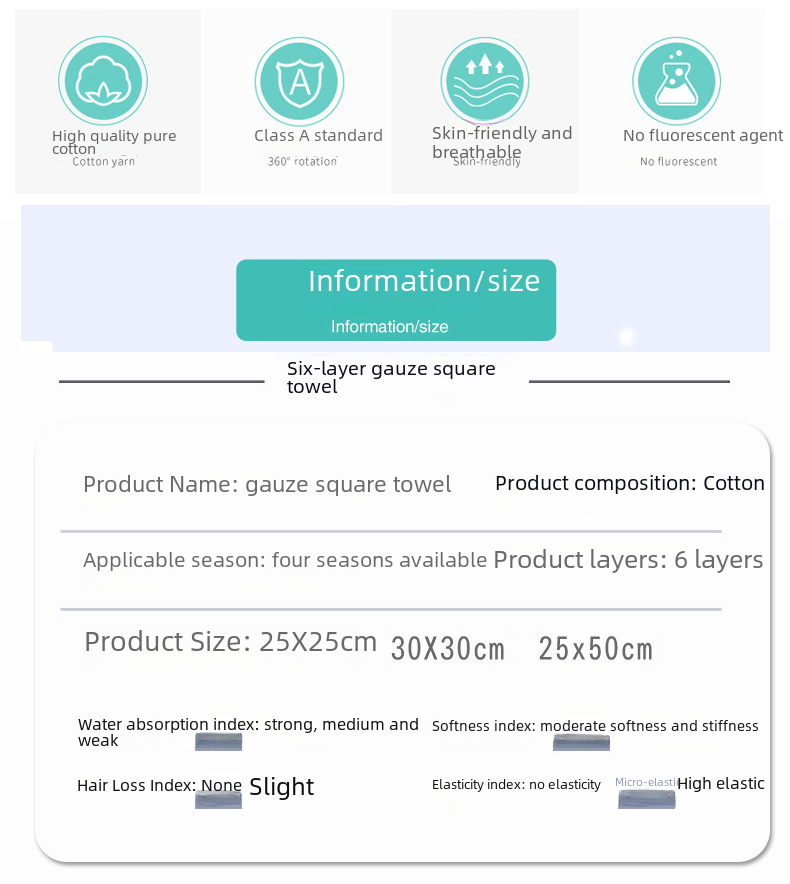Viewport: 790px width, 884px height.
Task: Click Six-layer gauze square towel heading
Action: pos(391,377)
